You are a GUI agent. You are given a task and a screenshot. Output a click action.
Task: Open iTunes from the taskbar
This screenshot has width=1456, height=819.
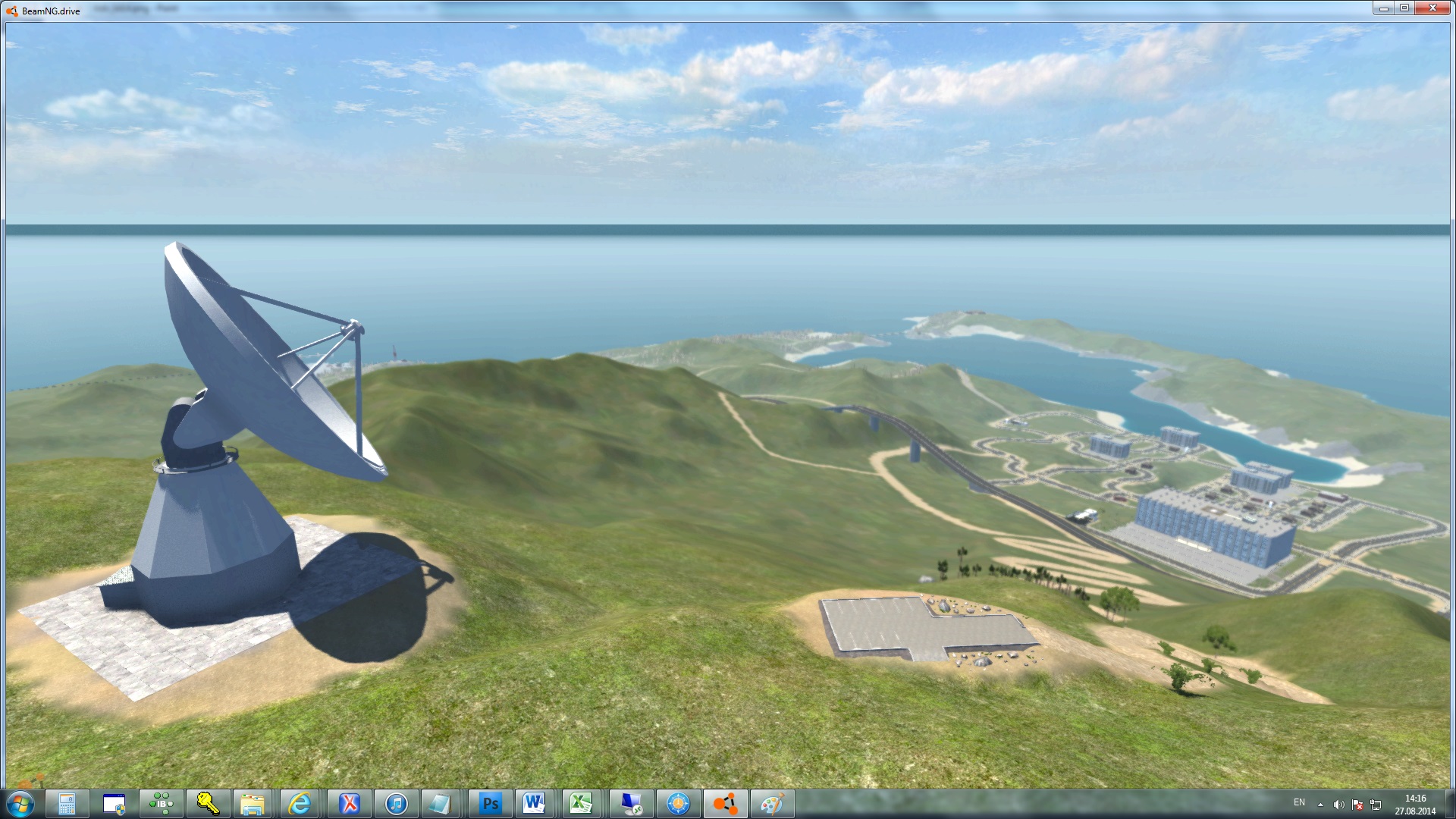click(x=396, y=803)
